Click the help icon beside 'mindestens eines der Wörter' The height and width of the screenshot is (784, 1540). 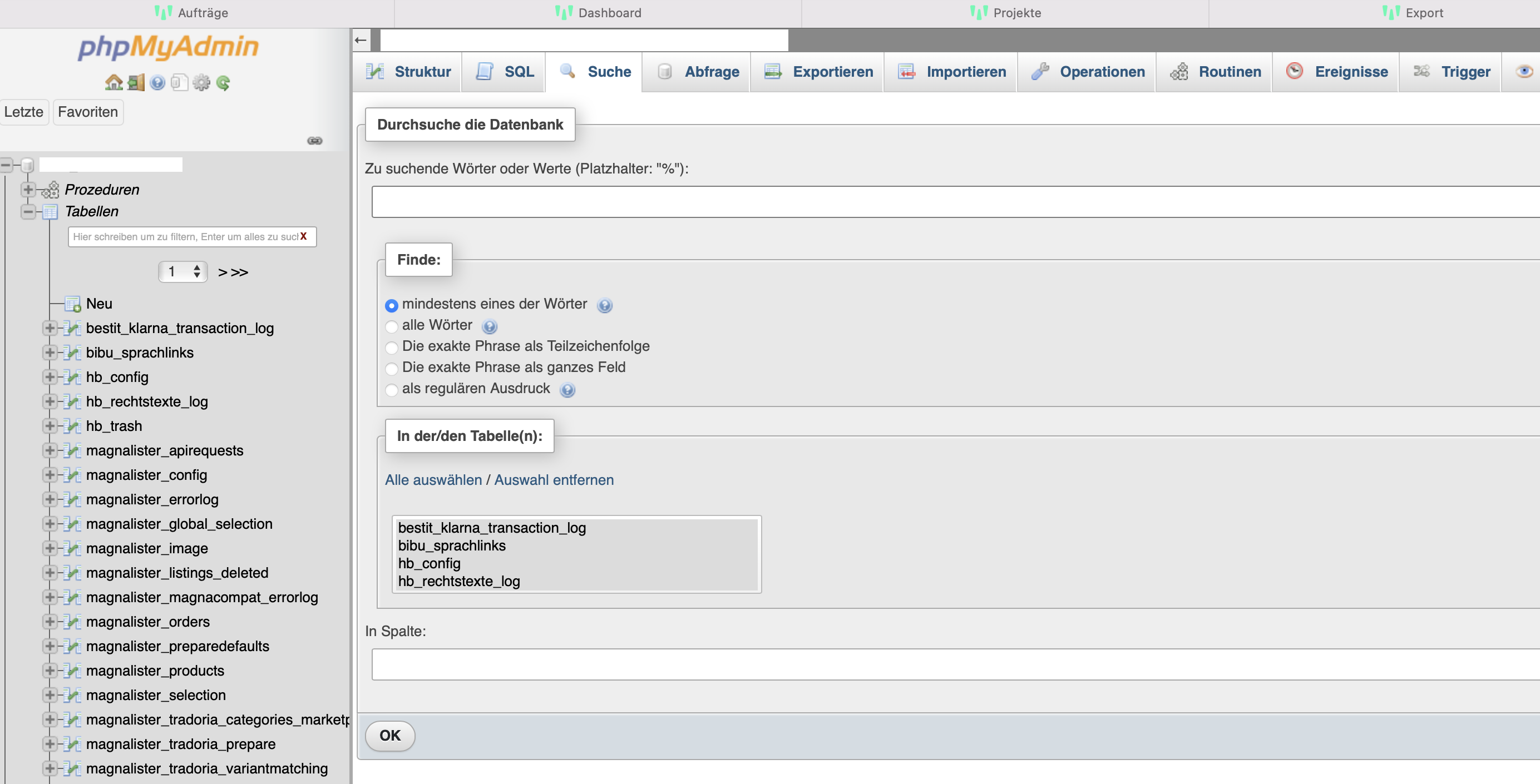pyautogui.click(x=604, y=305)
